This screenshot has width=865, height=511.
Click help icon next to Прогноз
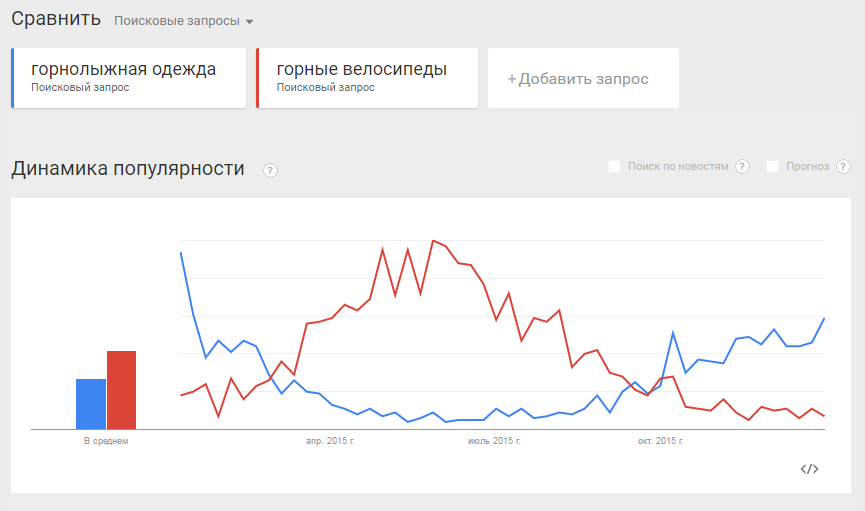click(843, 166)
